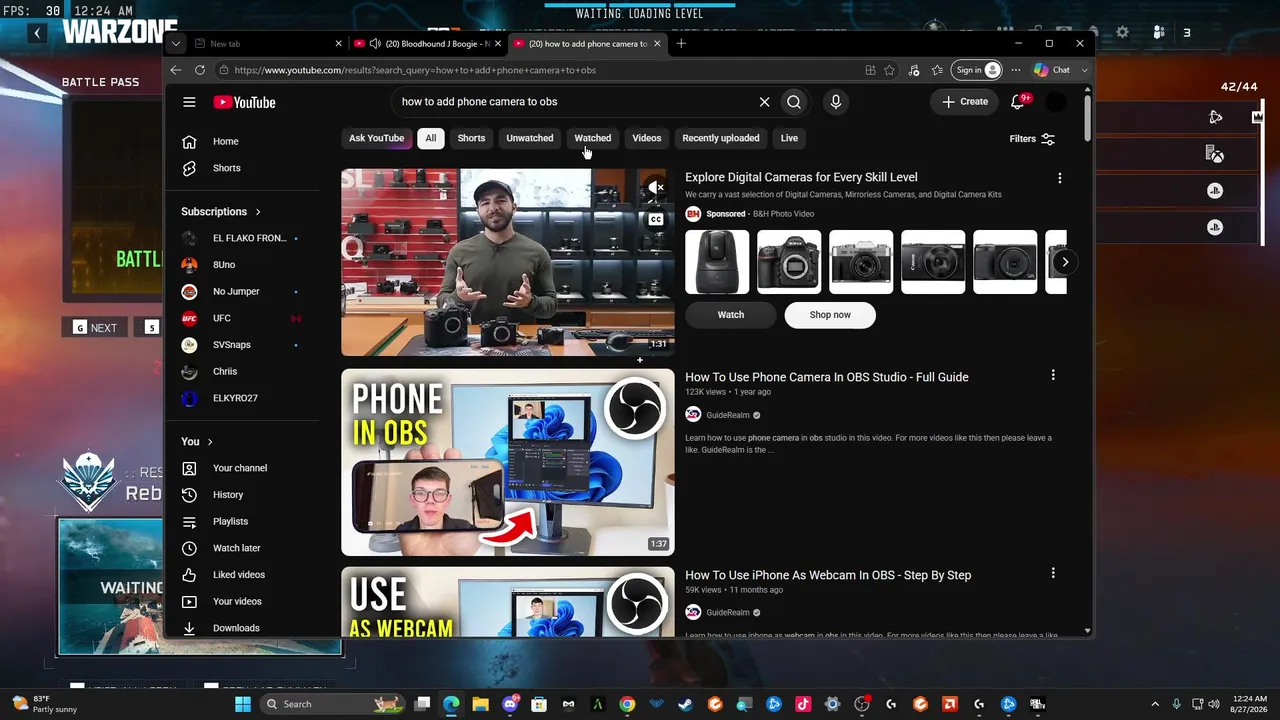Open the History icon in the sidebar
This screenshot has width=1280, height=720.
click(189, 495)
